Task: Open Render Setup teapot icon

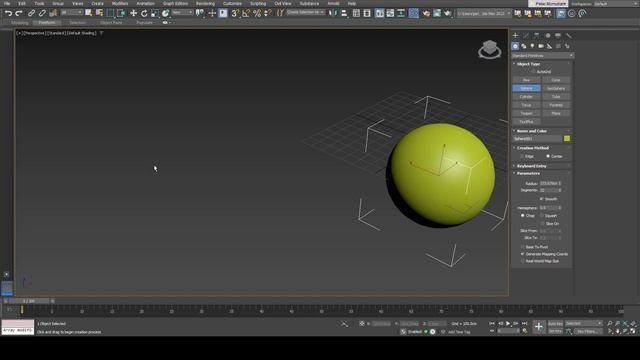Action: point(426,13)
